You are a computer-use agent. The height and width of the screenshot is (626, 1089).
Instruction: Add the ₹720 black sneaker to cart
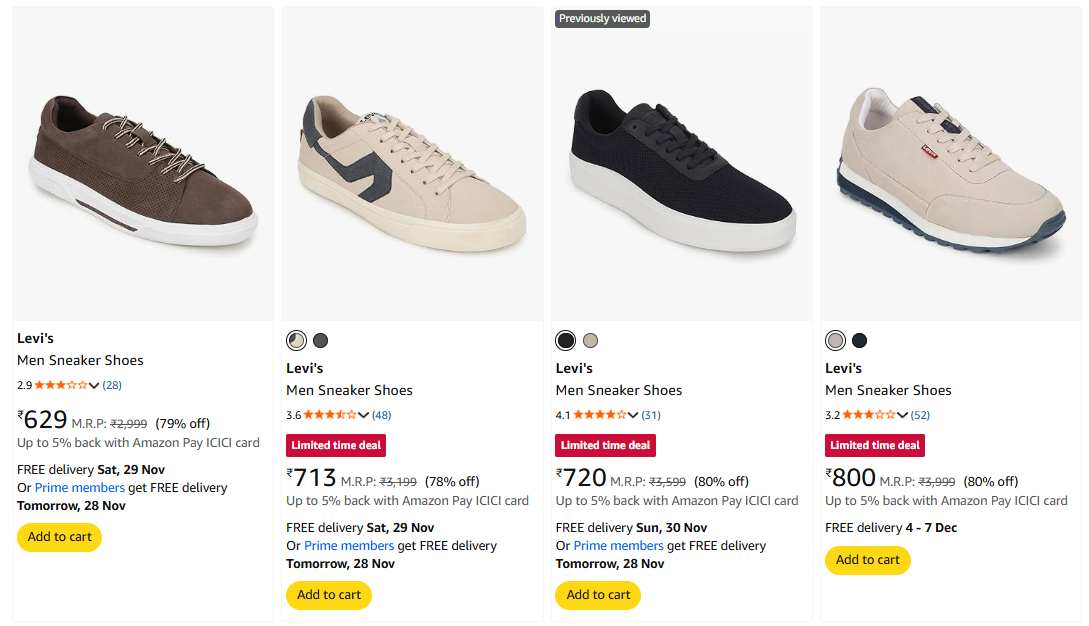pyautogui.click(x=598, y=595)
